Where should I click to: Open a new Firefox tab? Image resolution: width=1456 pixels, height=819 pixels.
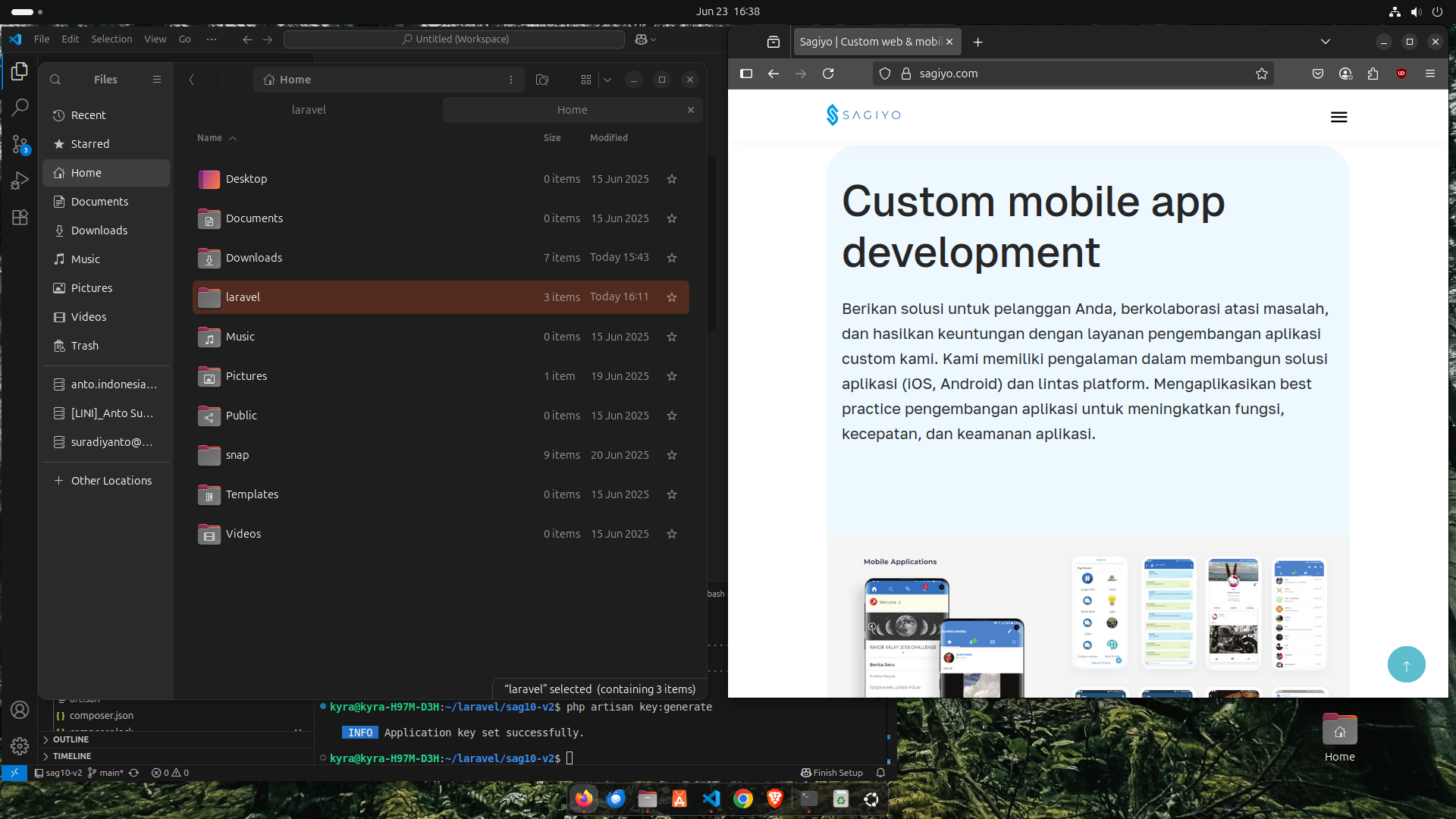(x=978, y=42)
